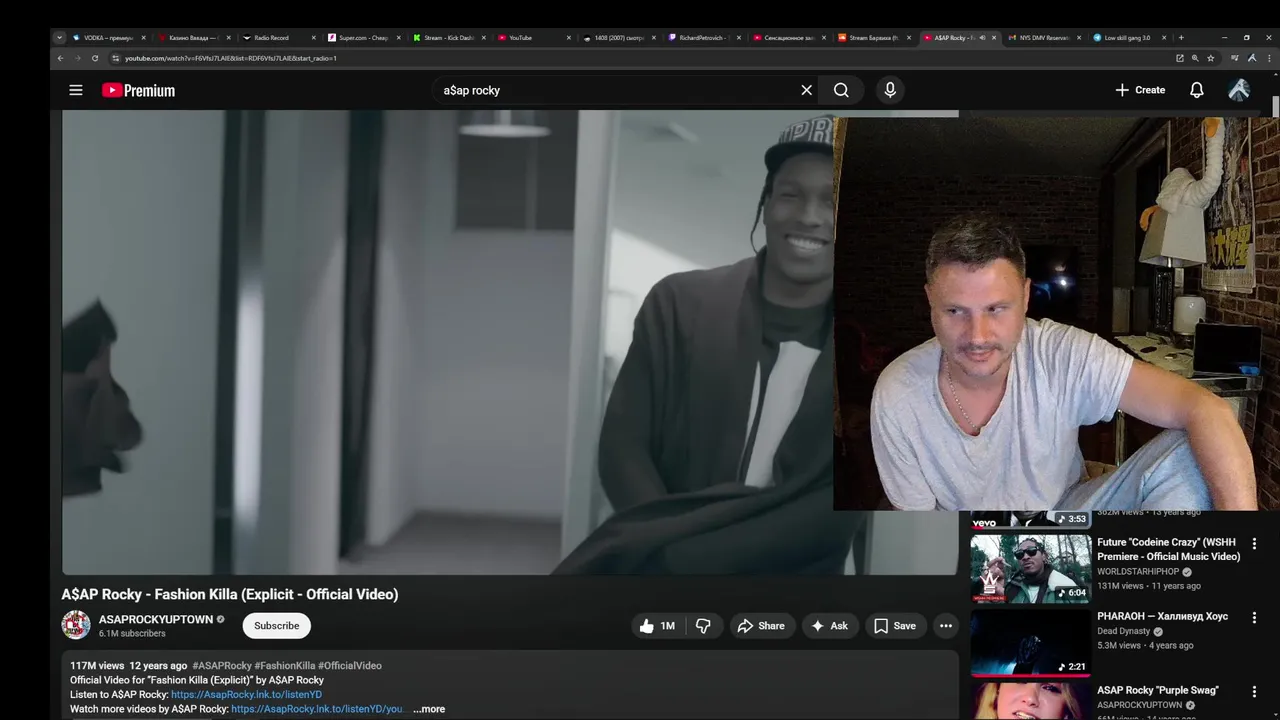Click the Create button
Image resolution: width=1280 pixels, height=720 pixels.
[1140, 90]
